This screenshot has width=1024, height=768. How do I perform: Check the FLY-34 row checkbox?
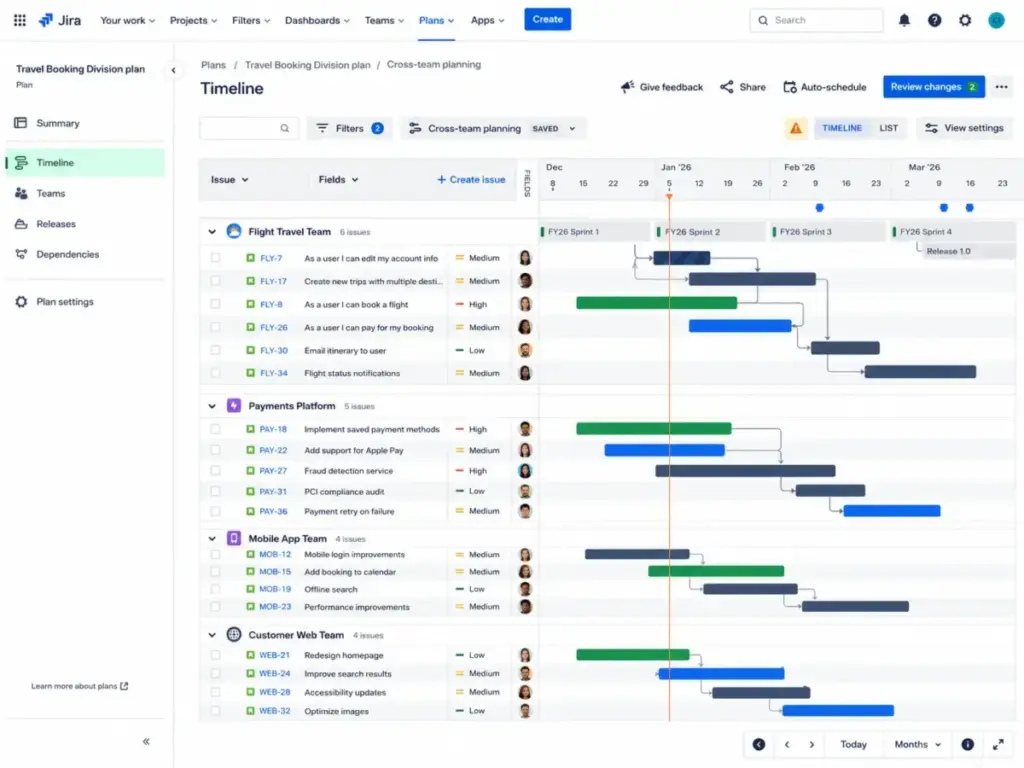tap(215, 373)
